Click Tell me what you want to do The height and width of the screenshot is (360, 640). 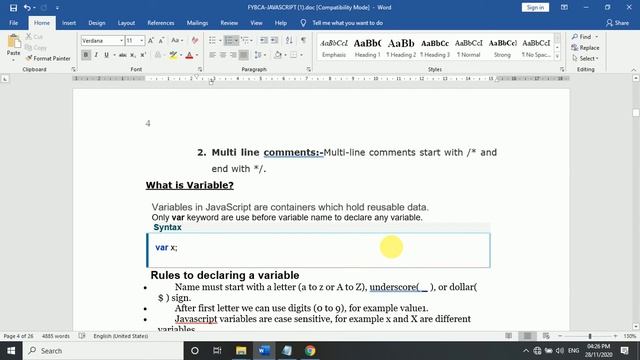(347, 23)
